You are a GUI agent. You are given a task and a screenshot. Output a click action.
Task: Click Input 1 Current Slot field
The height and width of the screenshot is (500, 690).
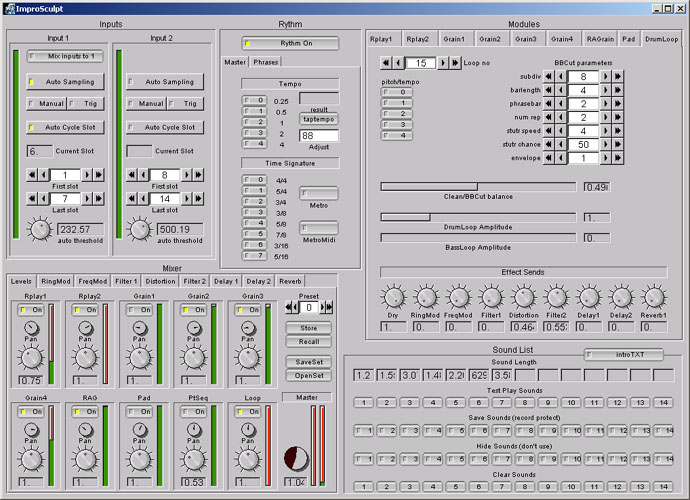coord(39,151)
